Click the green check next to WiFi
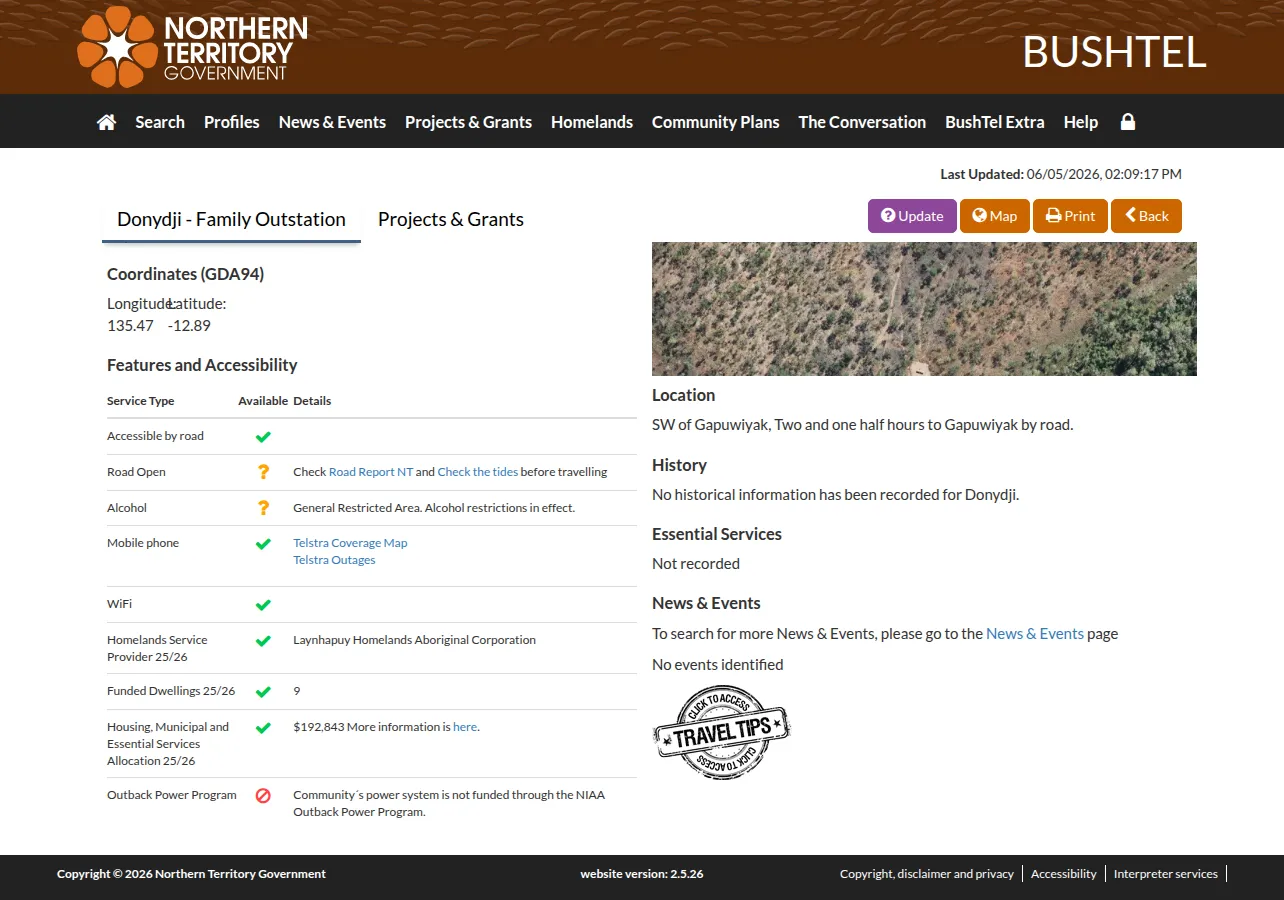Viewport: 1284px width, 900px height. (263, 605)
